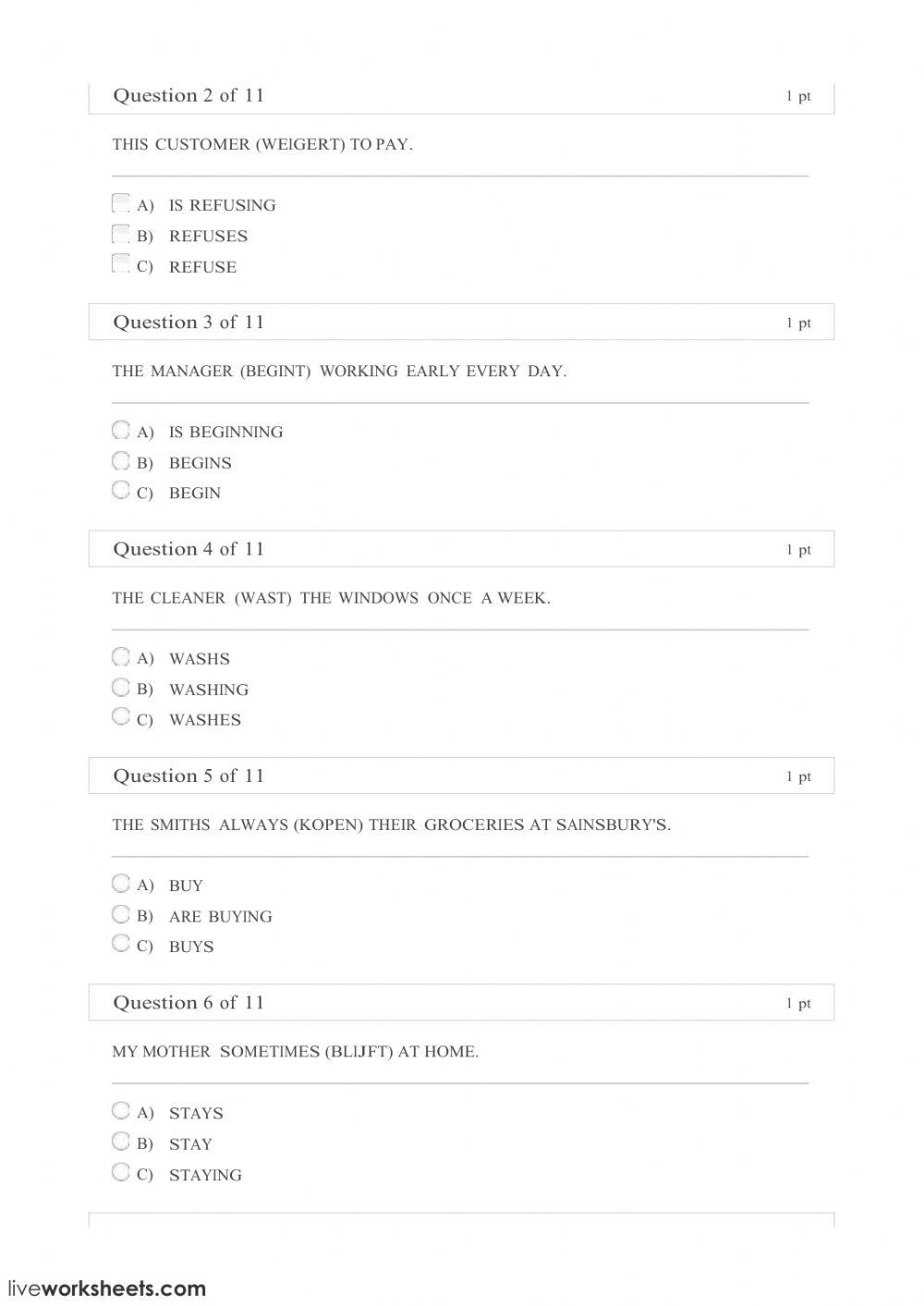Select WASHS for the cleaner question

(x=120, y=656)
